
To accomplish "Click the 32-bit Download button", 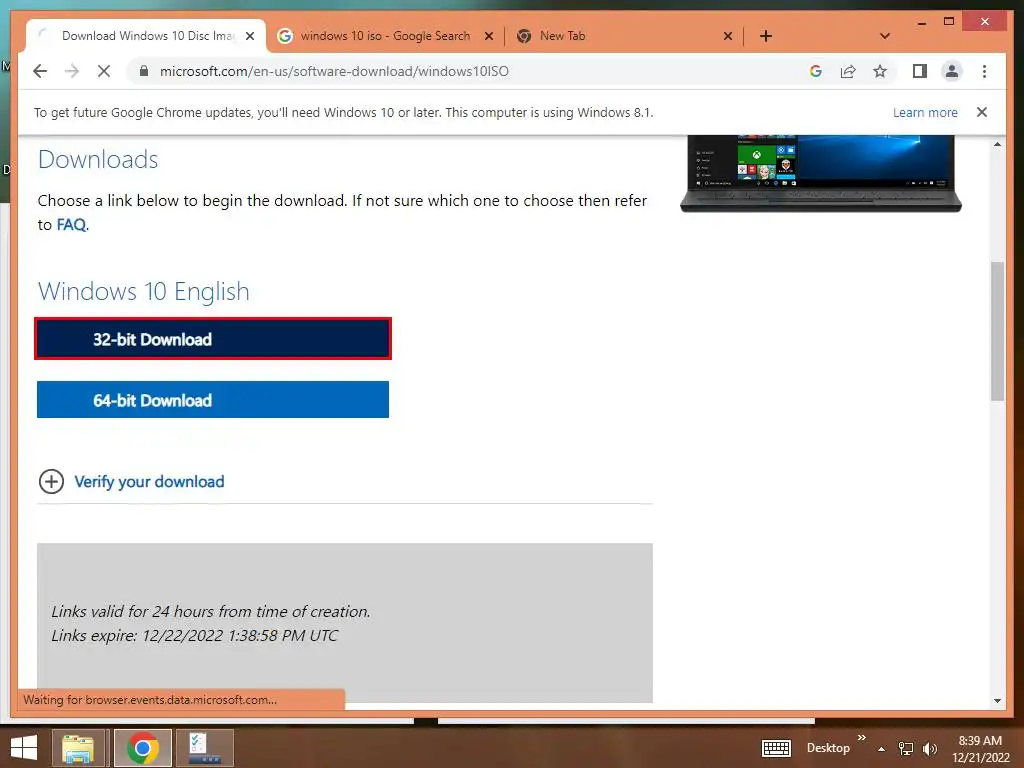I will tap(213, 338).
